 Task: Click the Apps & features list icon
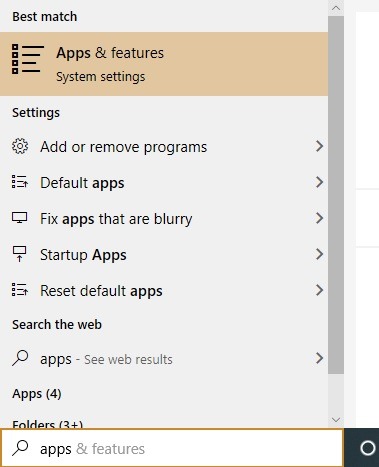point(28,59)
